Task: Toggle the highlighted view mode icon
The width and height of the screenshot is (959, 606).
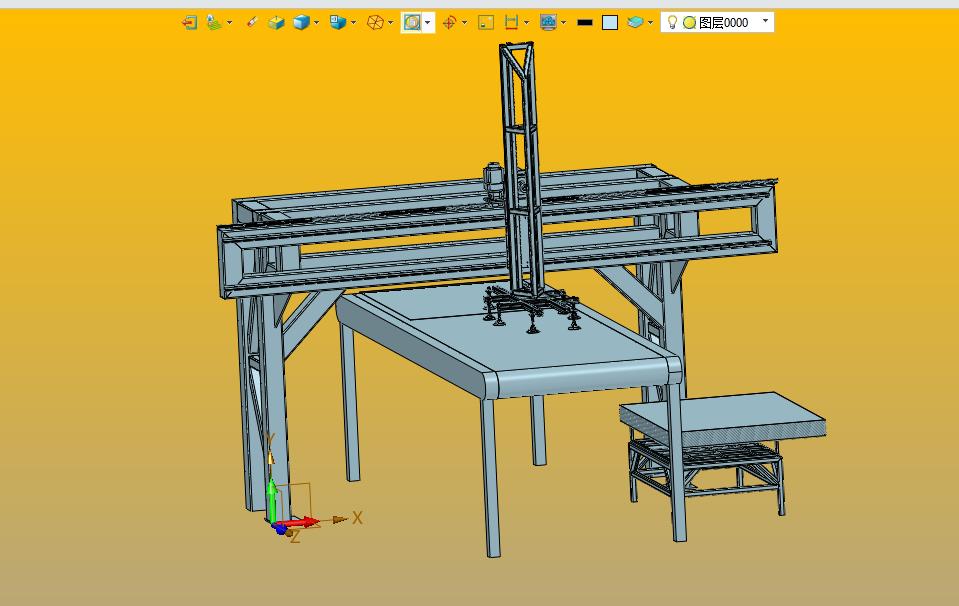Action: tap(412, 23)
